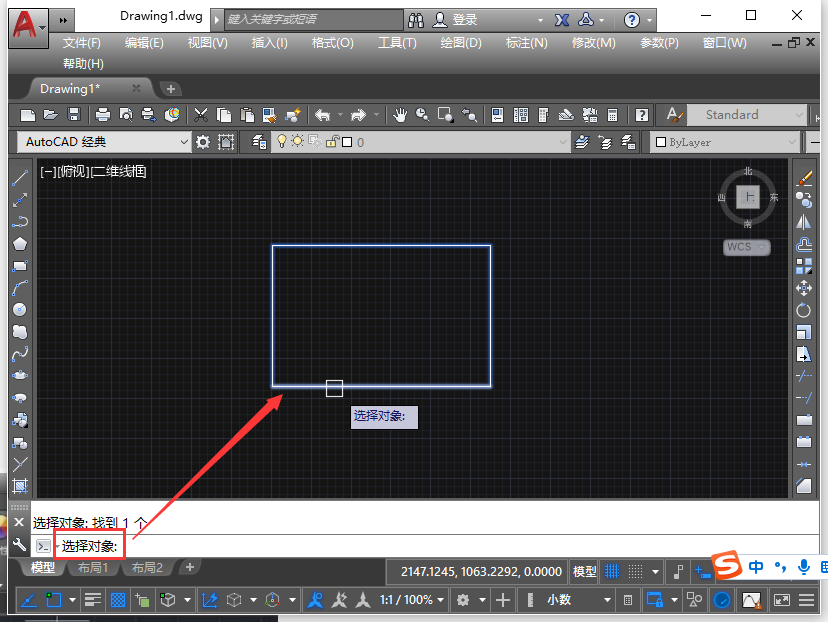Click the Chamfer modify tool

tap(804, 485)
